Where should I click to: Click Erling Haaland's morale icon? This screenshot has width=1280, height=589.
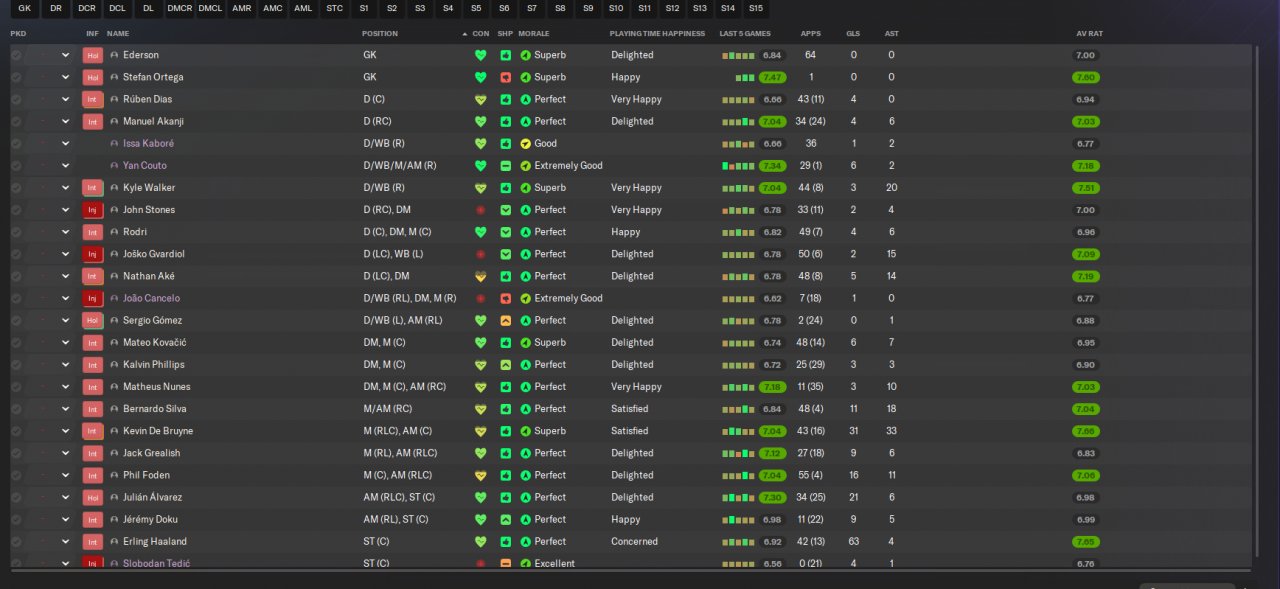(x=525, y=541)
